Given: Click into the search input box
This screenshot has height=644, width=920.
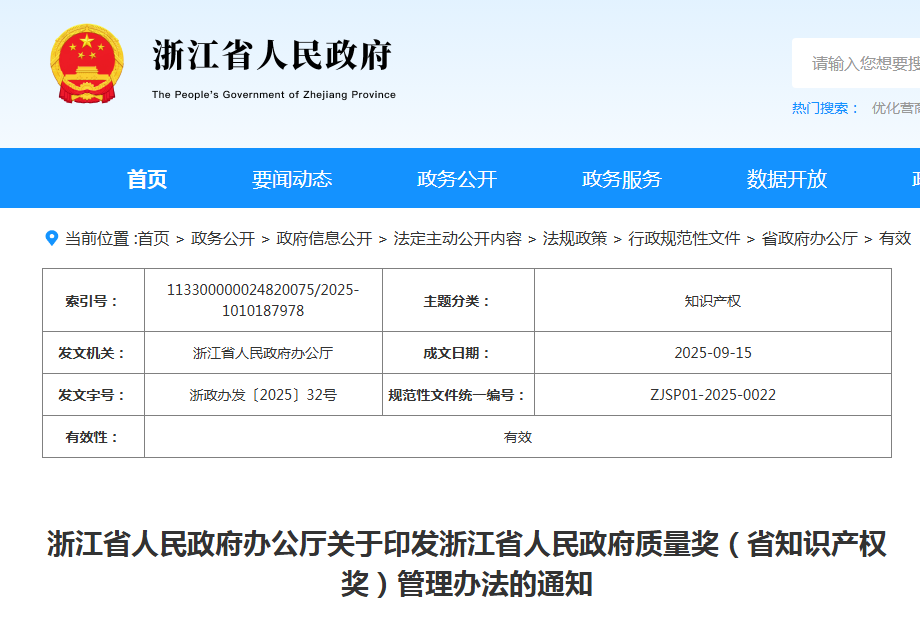Looking at the screenshot, I should point(860,63).
